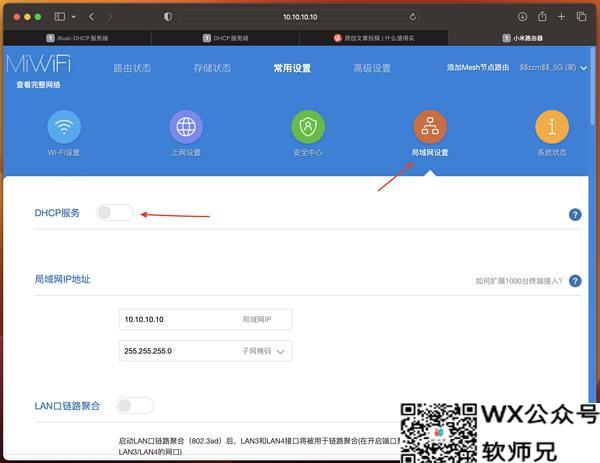The image size is (600, 463).
Task: Enable the DHCP服务 switch
Action: coord(115,213)
